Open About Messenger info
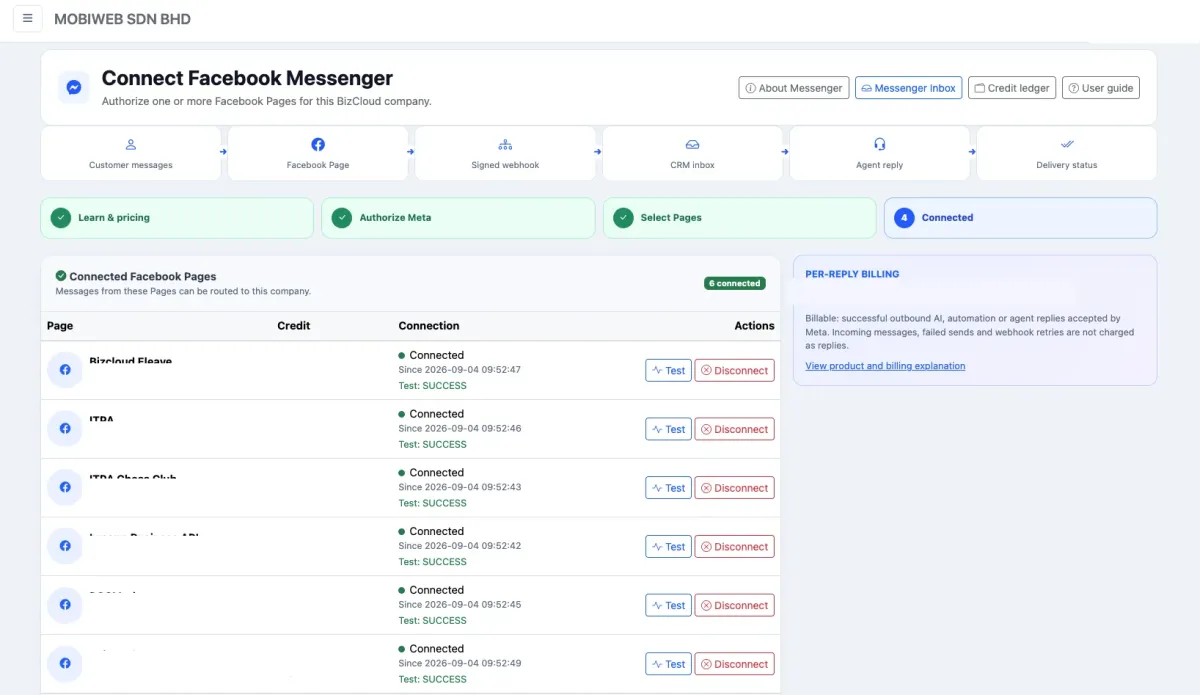 (794, 88)
